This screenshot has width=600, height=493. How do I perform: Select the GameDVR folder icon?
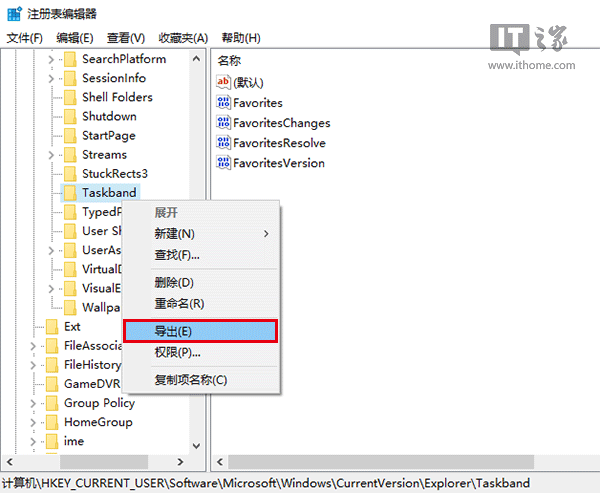tap(52, 384)
